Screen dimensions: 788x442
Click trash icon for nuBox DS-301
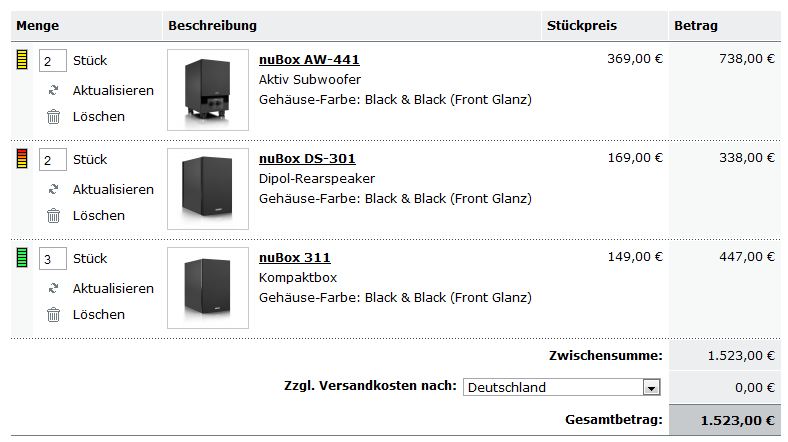(x=53, y=215)
